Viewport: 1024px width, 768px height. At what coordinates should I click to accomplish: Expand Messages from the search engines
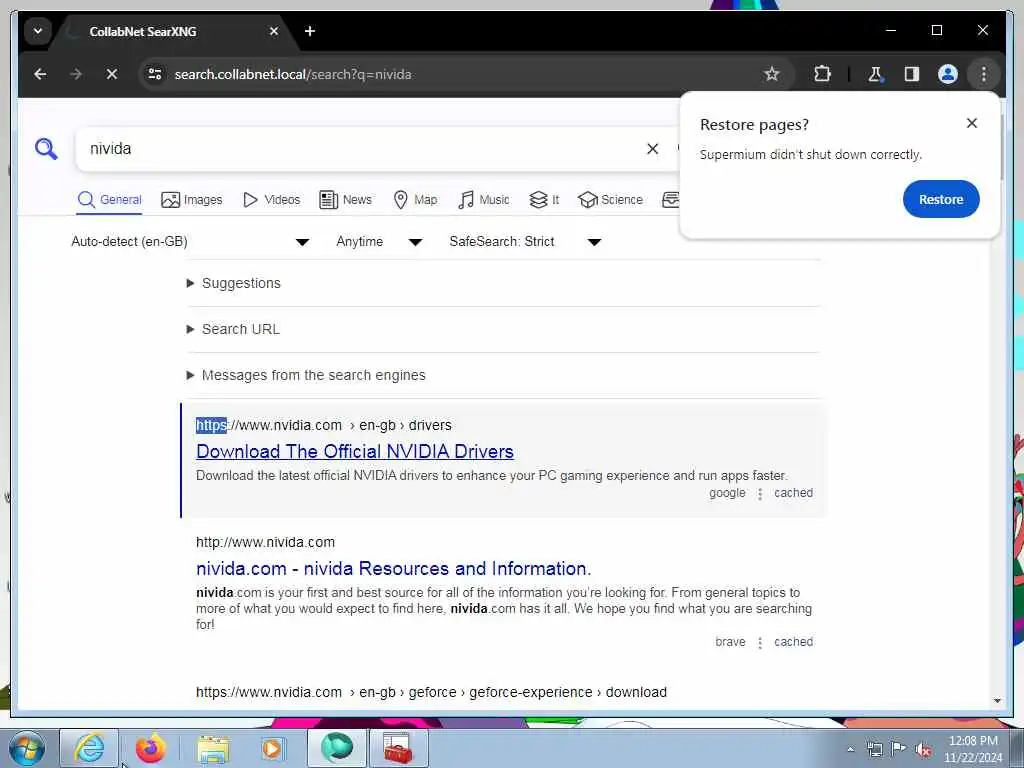pos(306,376)
